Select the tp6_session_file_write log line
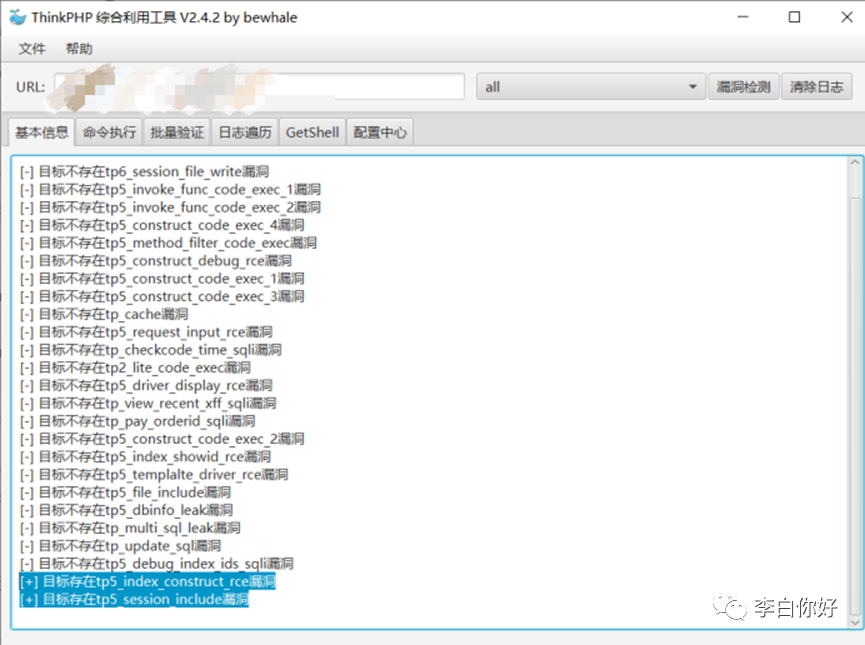 [145, 172]
